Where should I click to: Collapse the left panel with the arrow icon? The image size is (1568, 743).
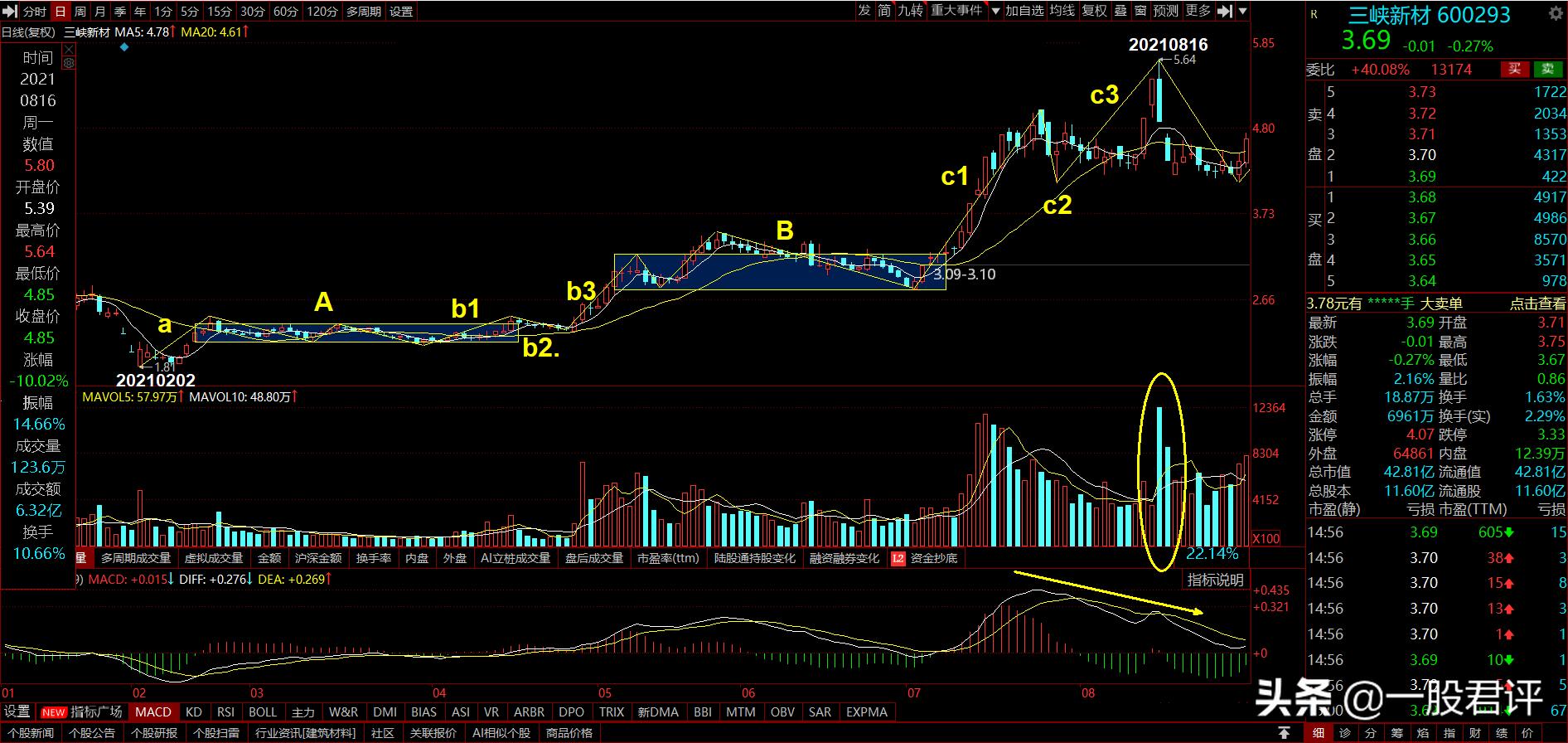pos(9,12)
